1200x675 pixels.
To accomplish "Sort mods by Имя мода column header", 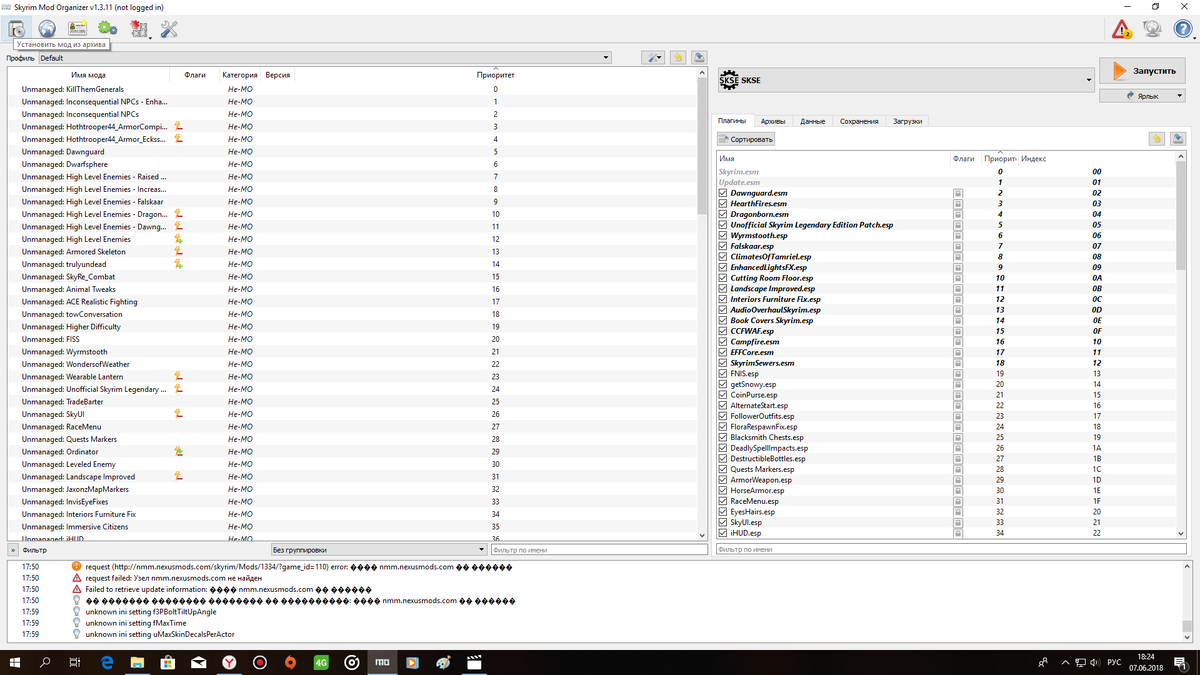I will [88, 75].
